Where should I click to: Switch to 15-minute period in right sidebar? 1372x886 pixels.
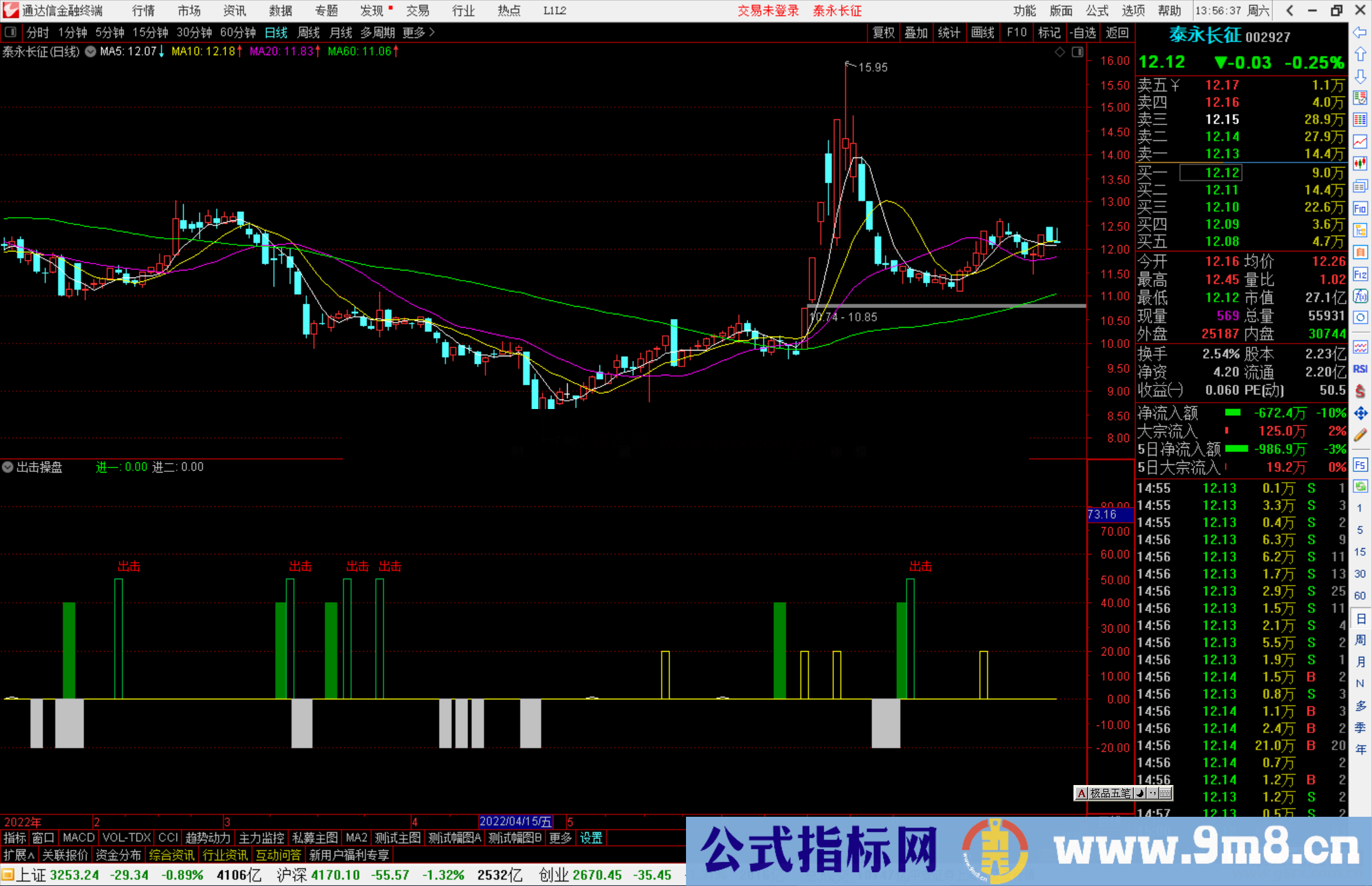1360,552
